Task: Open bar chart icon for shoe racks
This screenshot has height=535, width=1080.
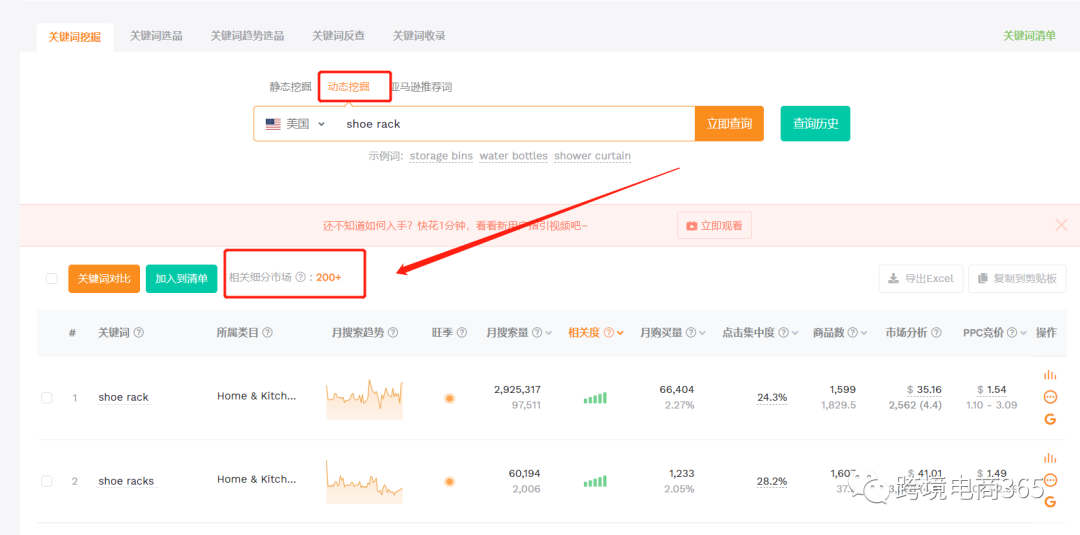Action: pos(1050,458)
